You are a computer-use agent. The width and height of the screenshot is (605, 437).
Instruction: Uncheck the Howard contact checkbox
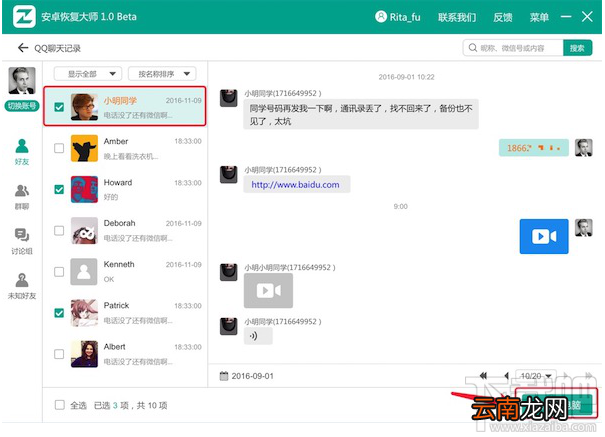click(59, 189)
